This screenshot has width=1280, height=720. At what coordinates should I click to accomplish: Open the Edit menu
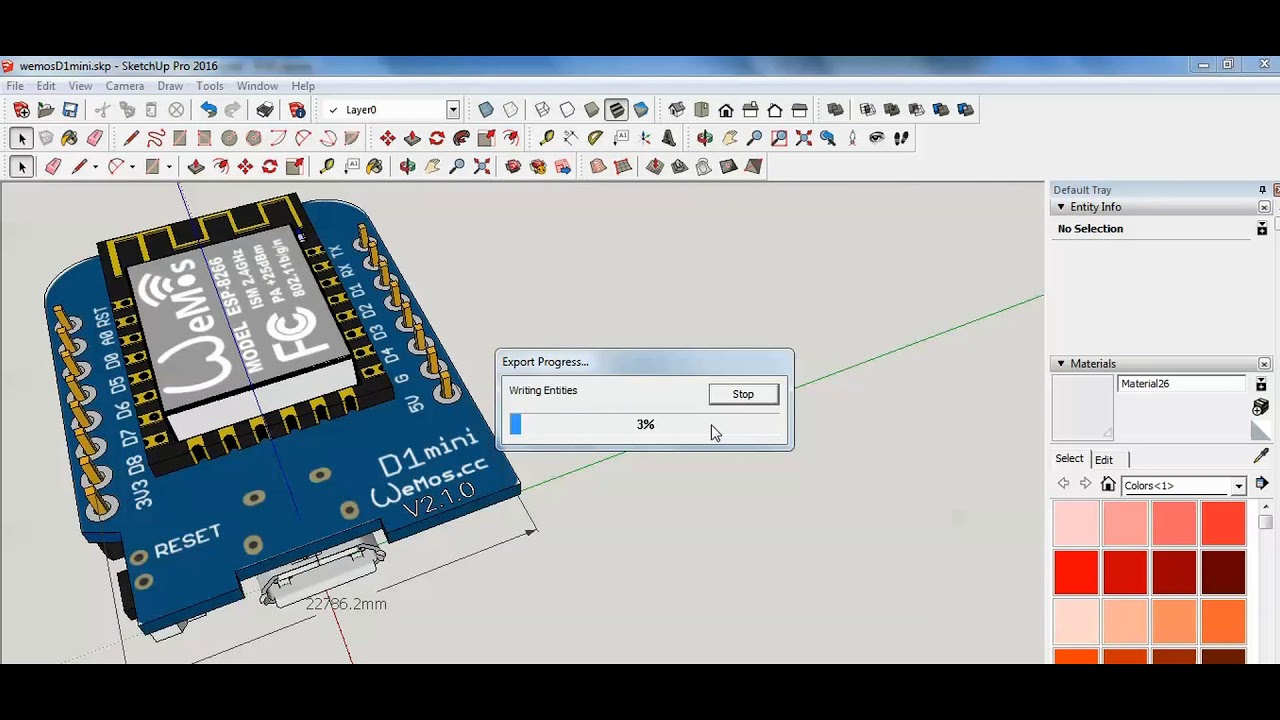[46, 86]
